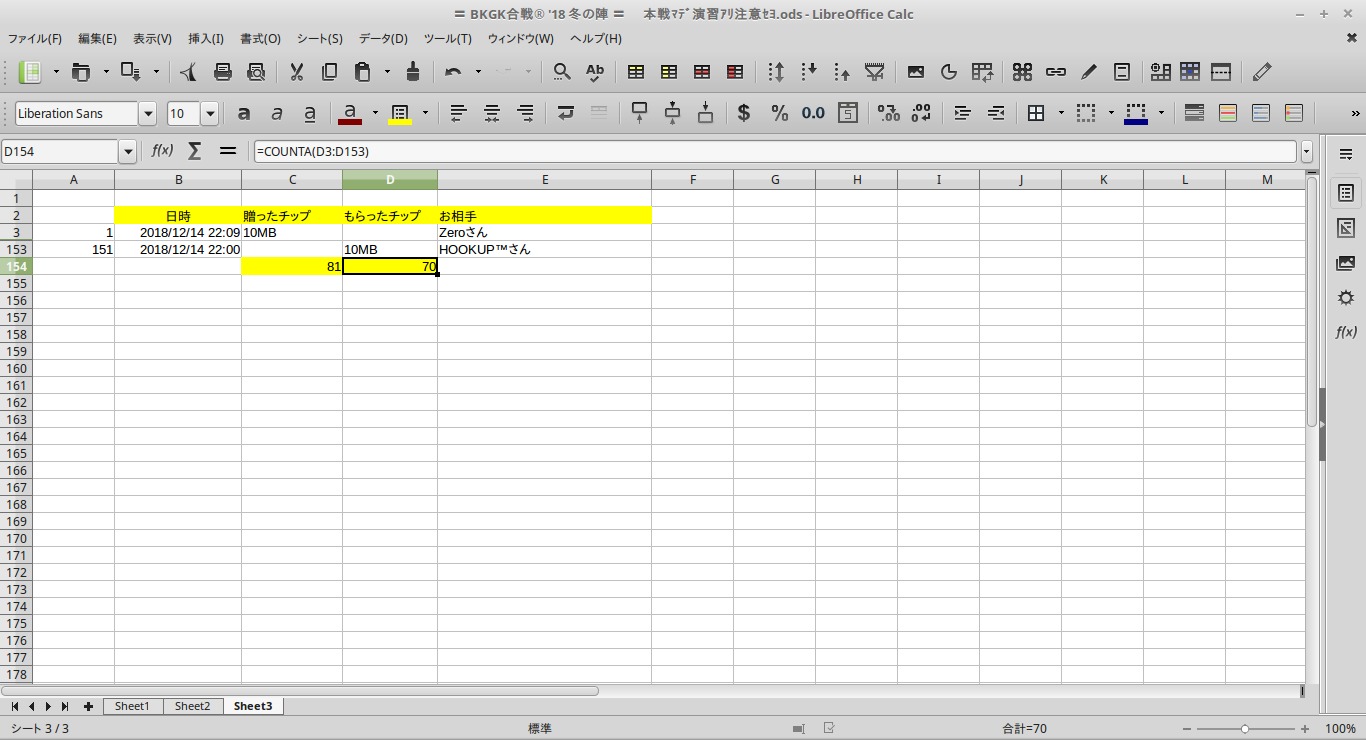Viewport: 1366px width, 740px height.
Task: Apply the dark red font color
Action: click(350, 113)
